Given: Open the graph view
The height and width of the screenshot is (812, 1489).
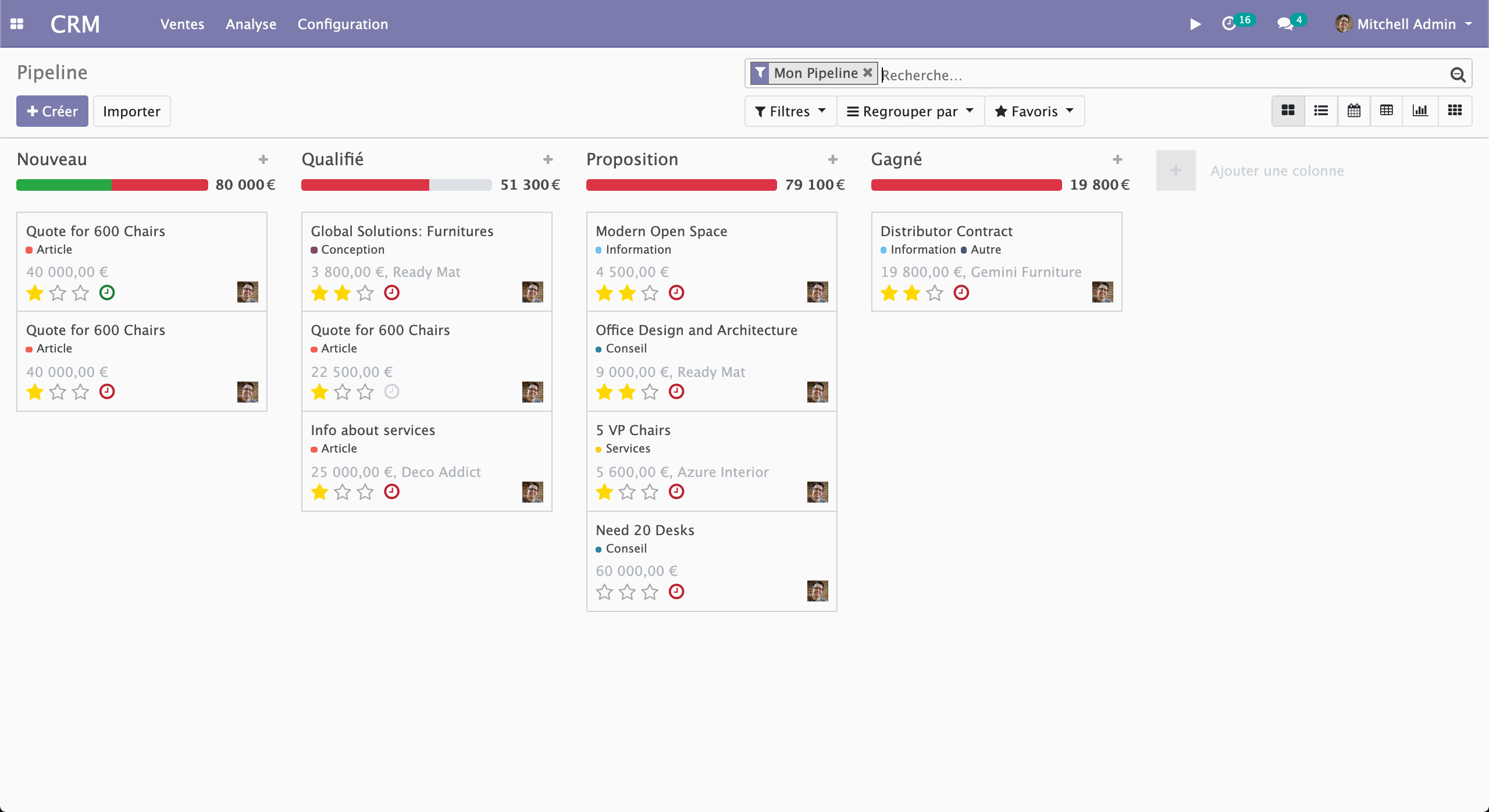Looking at the screenshot, I should tap(1420, 111).
